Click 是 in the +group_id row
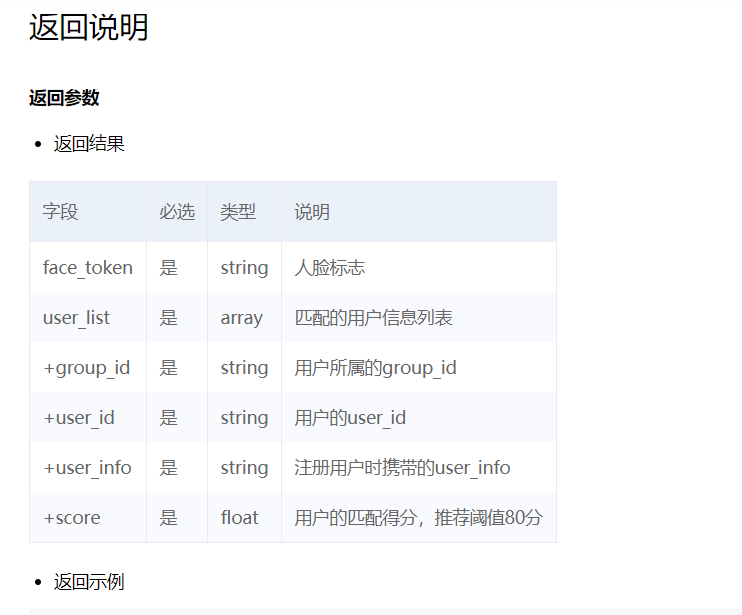Viewport: 742px width, 615px height. click(168, 368)
